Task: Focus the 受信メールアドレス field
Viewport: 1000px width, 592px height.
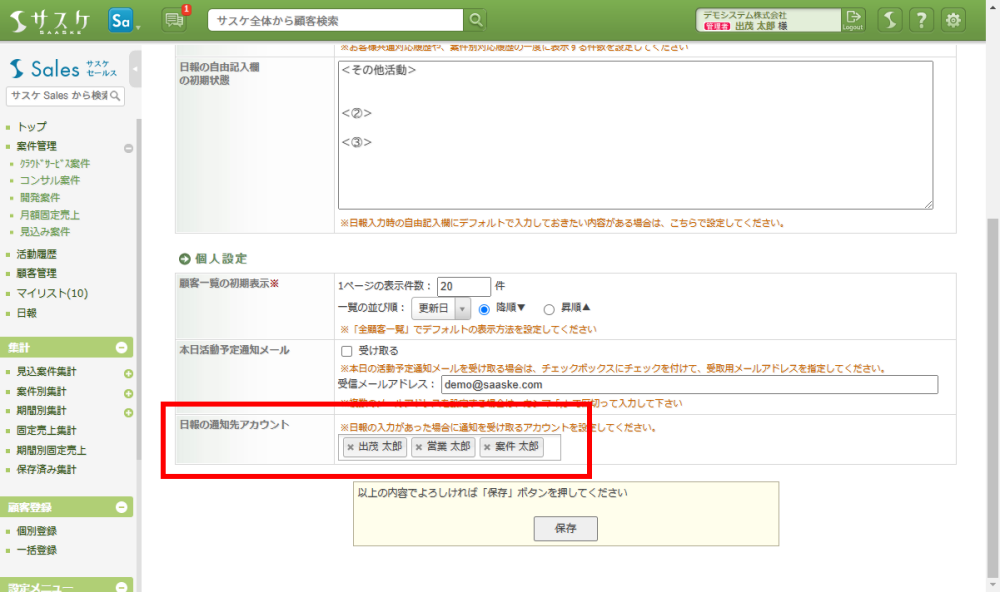Action: point(689,385)
